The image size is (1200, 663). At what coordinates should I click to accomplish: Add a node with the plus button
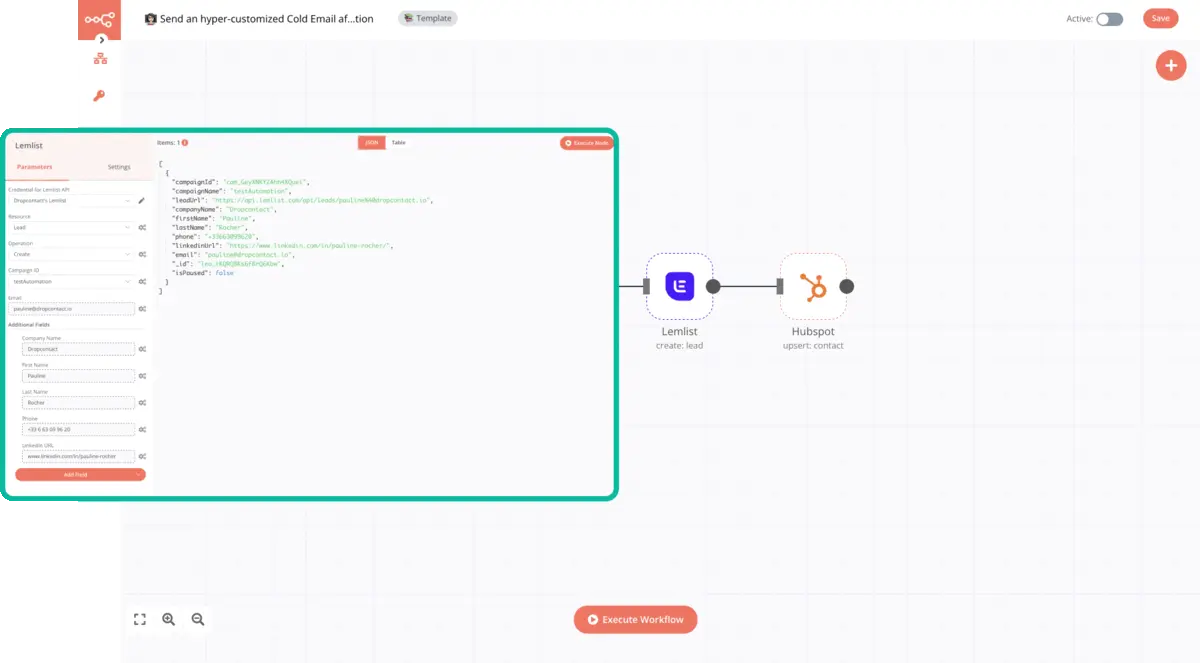[x=1170, y=66]
